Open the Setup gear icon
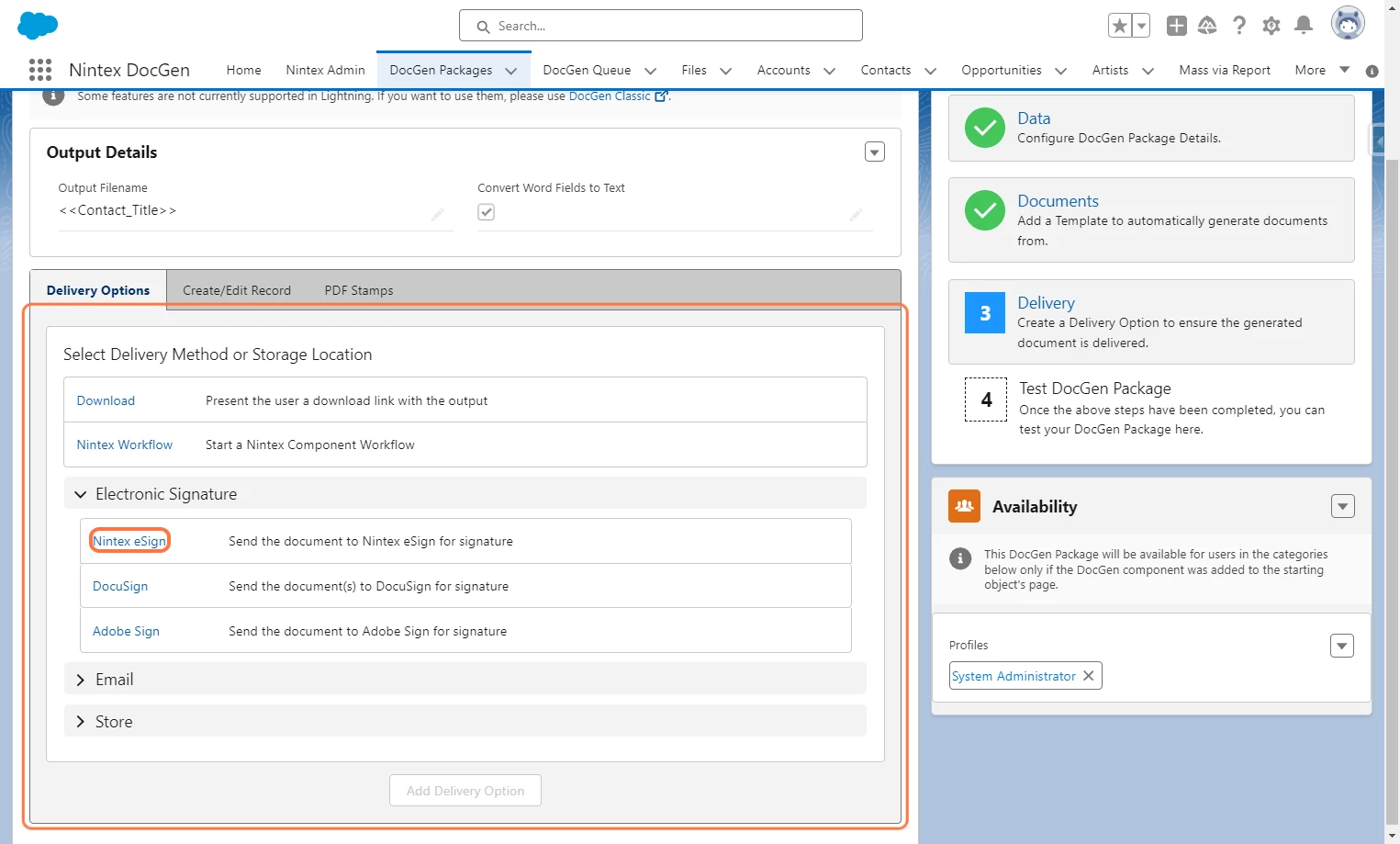1400x844 pixels. pyautogui.click(x=1271, y=26)
